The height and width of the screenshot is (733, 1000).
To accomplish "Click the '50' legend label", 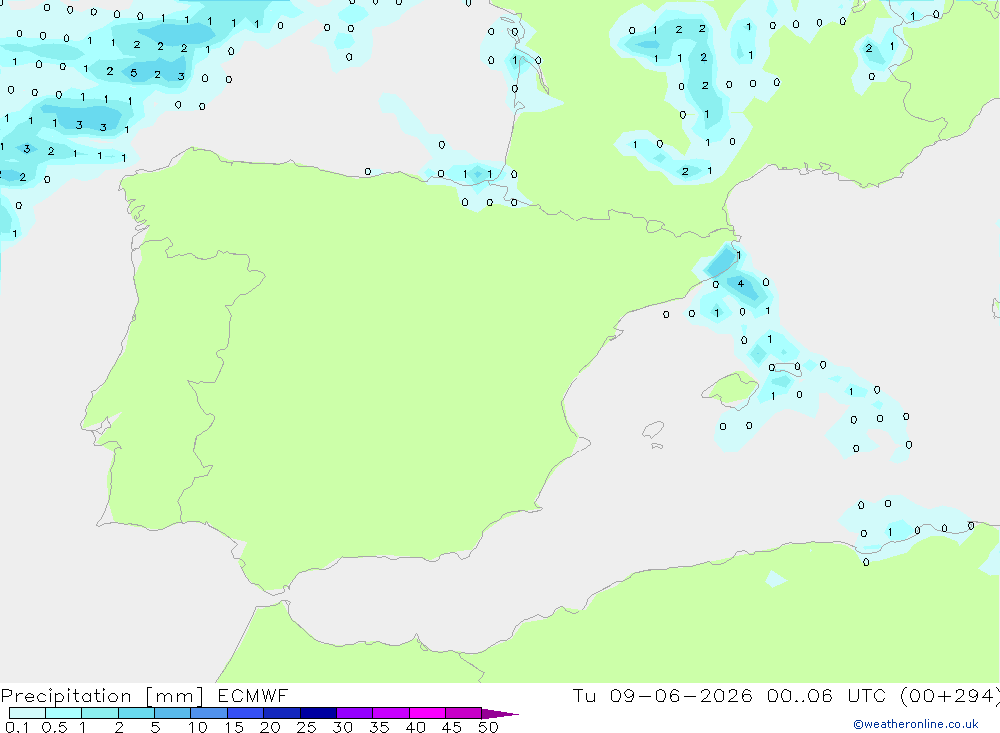I will 488,727.
